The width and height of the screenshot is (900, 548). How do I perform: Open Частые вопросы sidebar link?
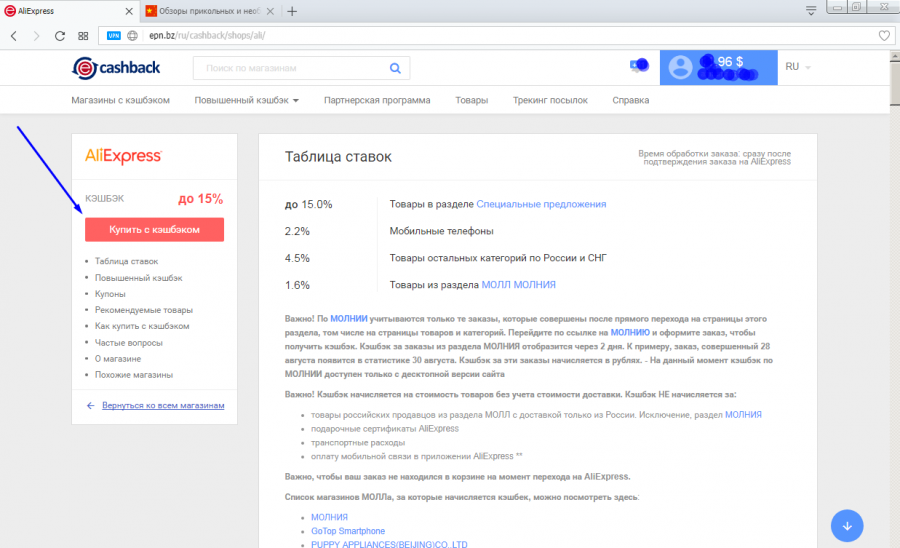pos(129,343)
